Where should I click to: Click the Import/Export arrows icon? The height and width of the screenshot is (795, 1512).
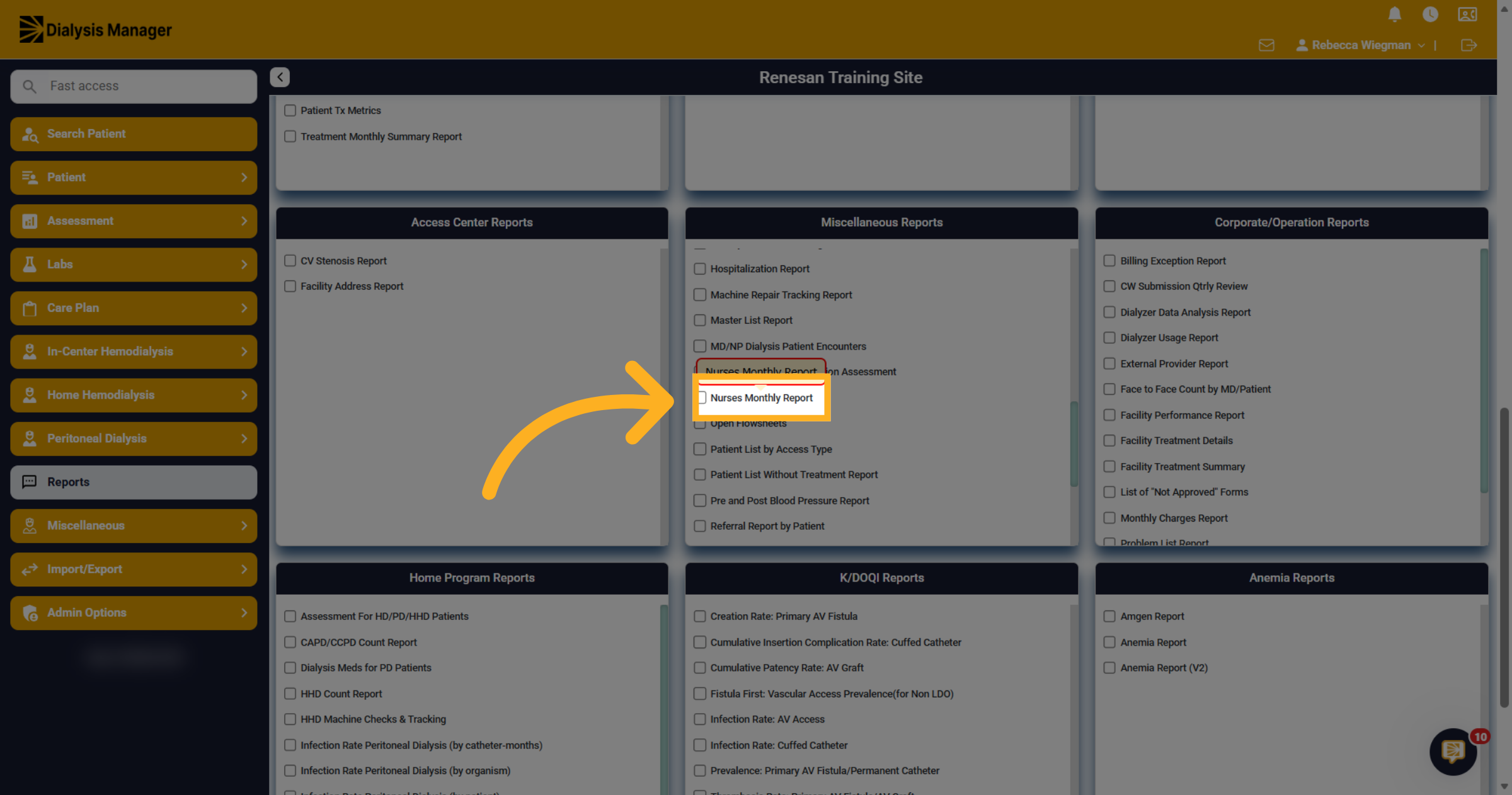pyautogui.click(x=30, y=569)
